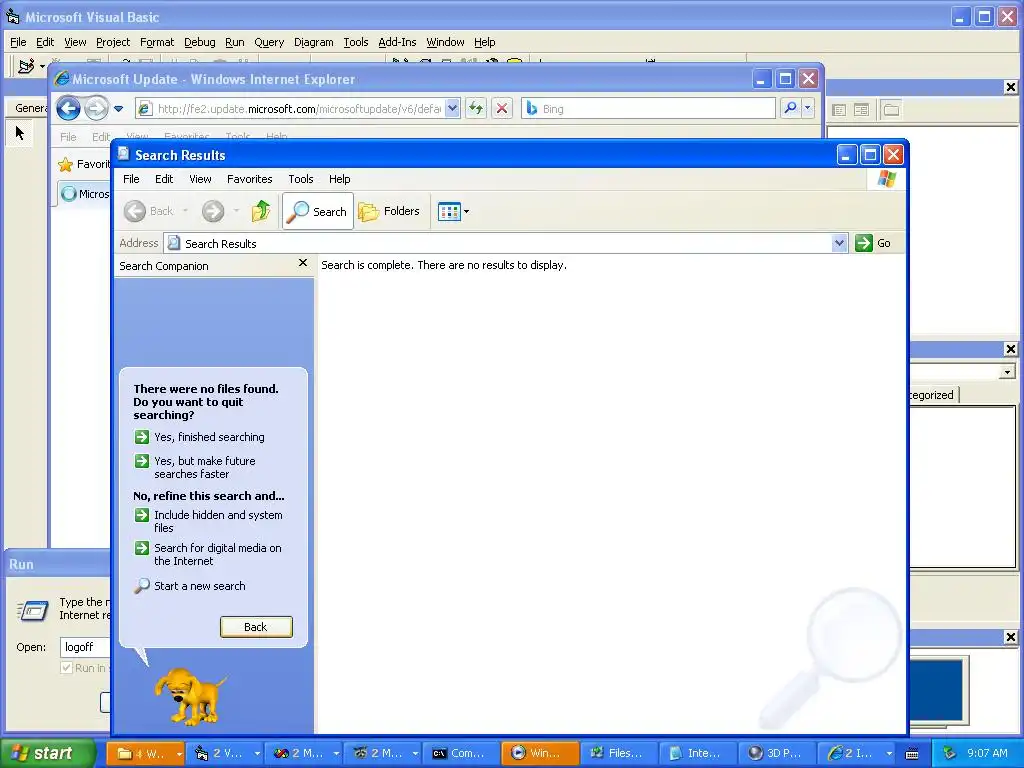The width and height of the screenshot is (1024, 768).
Task: Close the Visual Basic Properties panel
Action: (x=1010, y=349)
